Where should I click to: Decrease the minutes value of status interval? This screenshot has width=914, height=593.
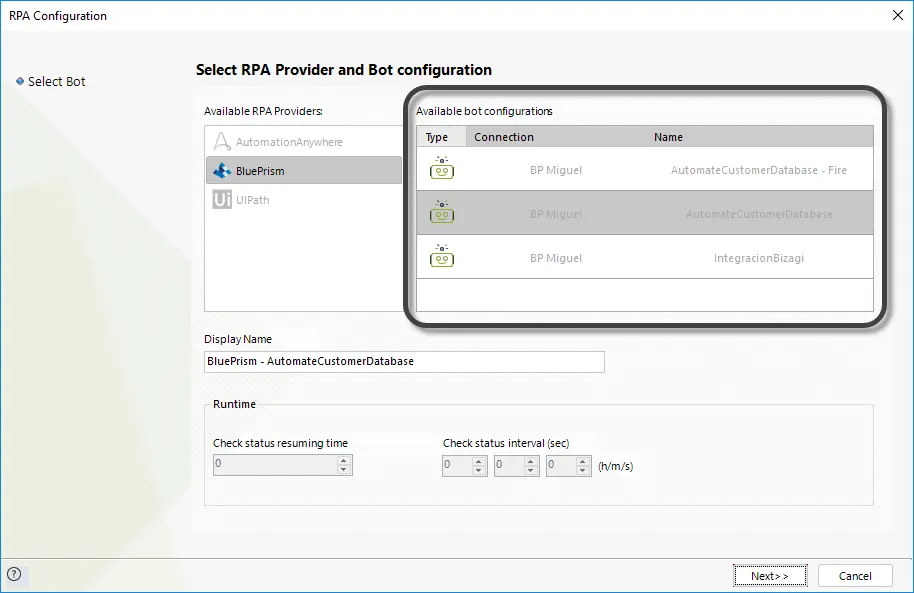click(530, 470)
